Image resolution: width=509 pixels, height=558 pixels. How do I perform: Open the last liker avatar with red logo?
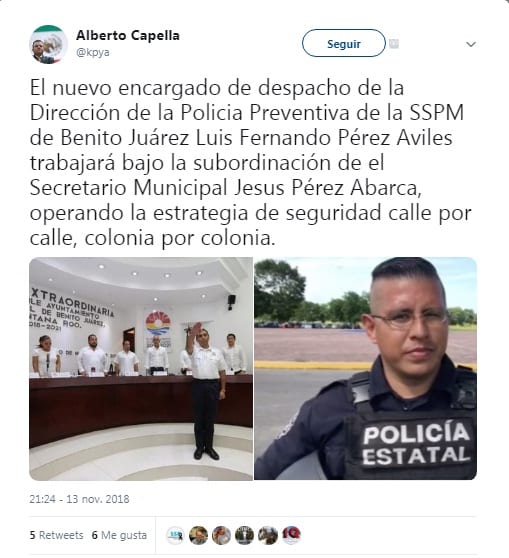[x=291, y=535]
